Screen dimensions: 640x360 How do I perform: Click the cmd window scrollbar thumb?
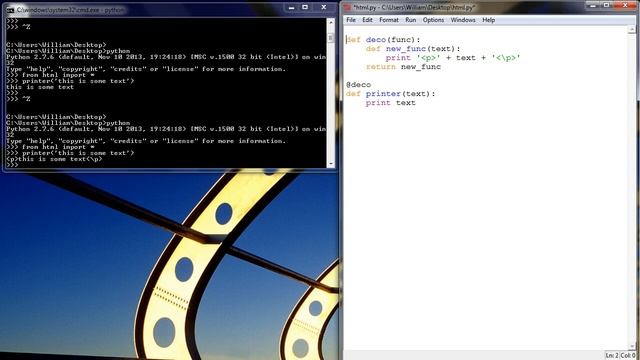click(331, 38)
